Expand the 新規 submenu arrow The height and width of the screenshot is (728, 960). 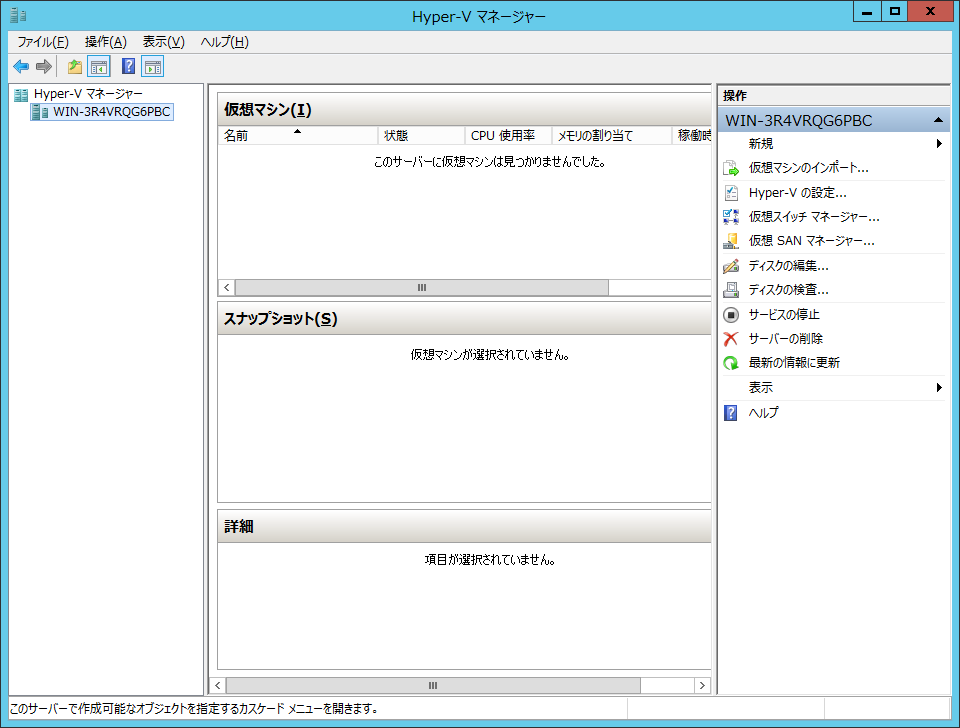(x=939, y=144)
